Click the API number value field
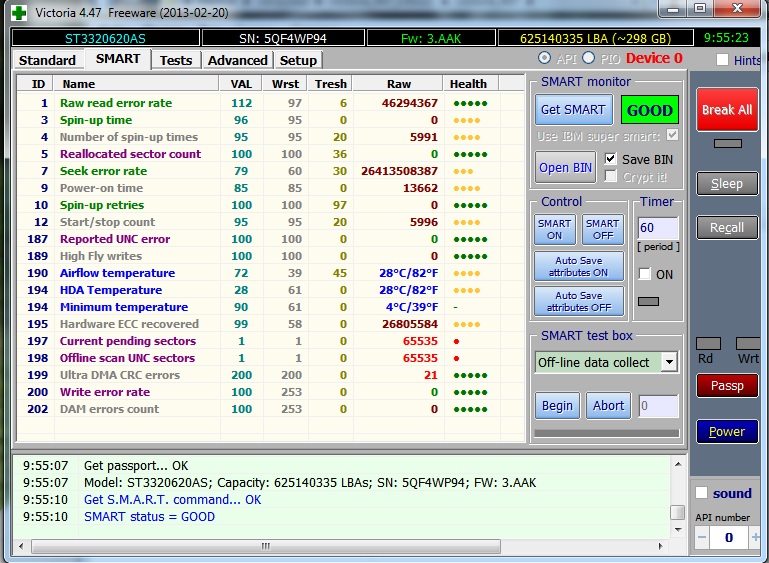This screenshot has width=769, height=563. 729,537
